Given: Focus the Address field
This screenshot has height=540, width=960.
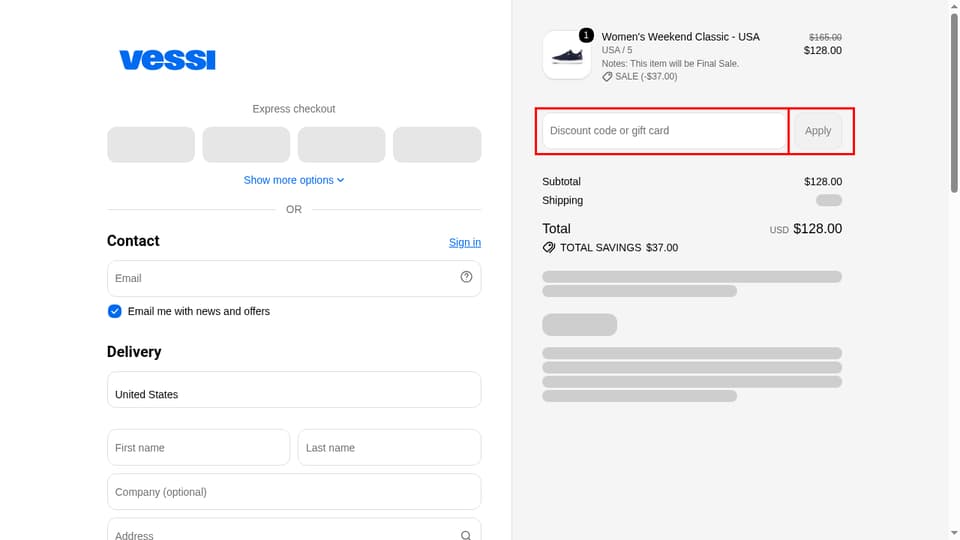Looking at the screenshot, I should pos(294,531).
